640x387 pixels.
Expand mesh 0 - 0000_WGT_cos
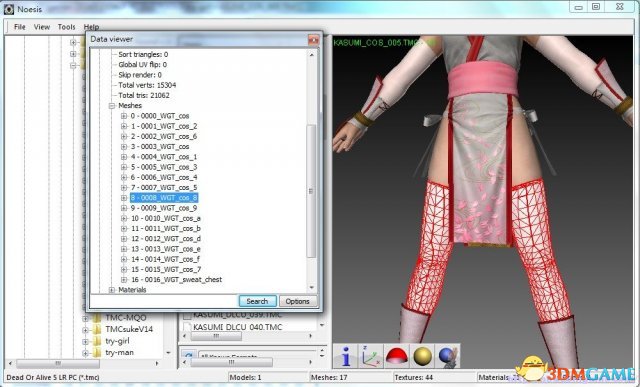[124, 116]
